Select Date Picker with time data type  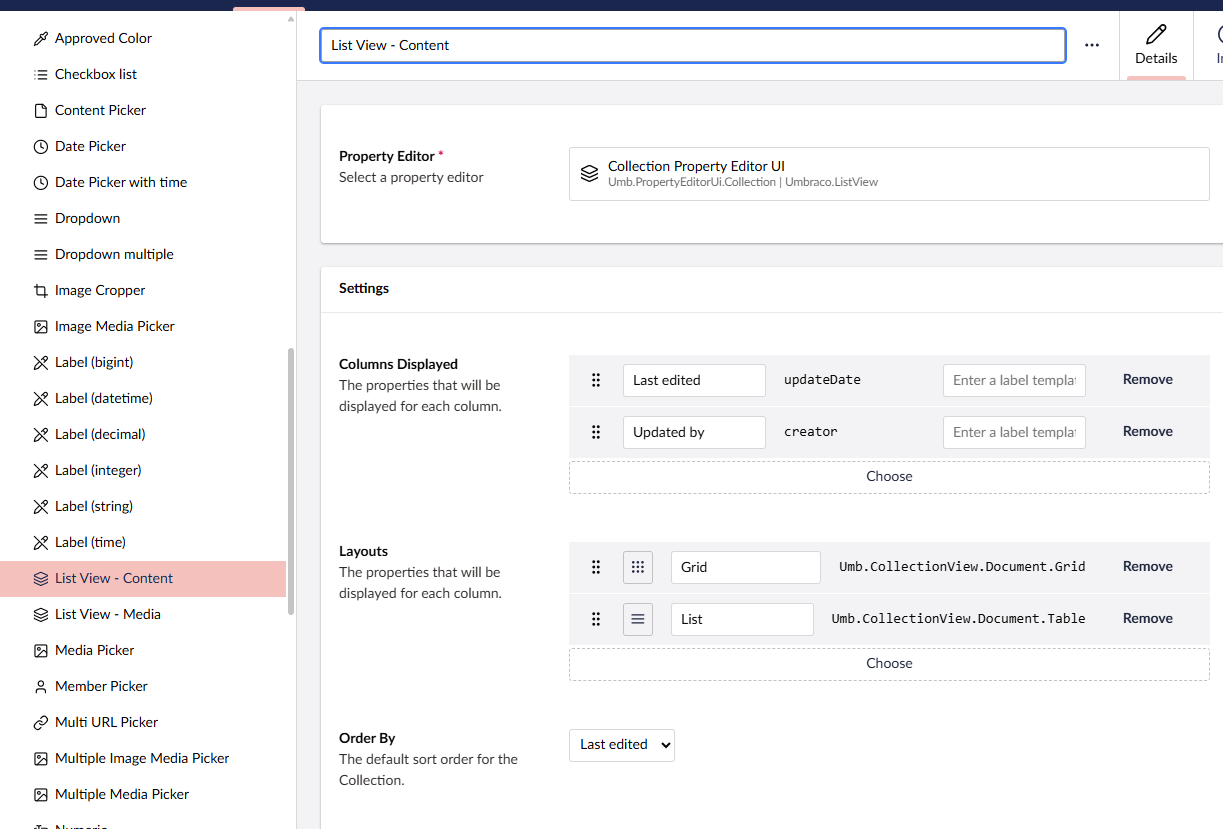click(143, 182)
